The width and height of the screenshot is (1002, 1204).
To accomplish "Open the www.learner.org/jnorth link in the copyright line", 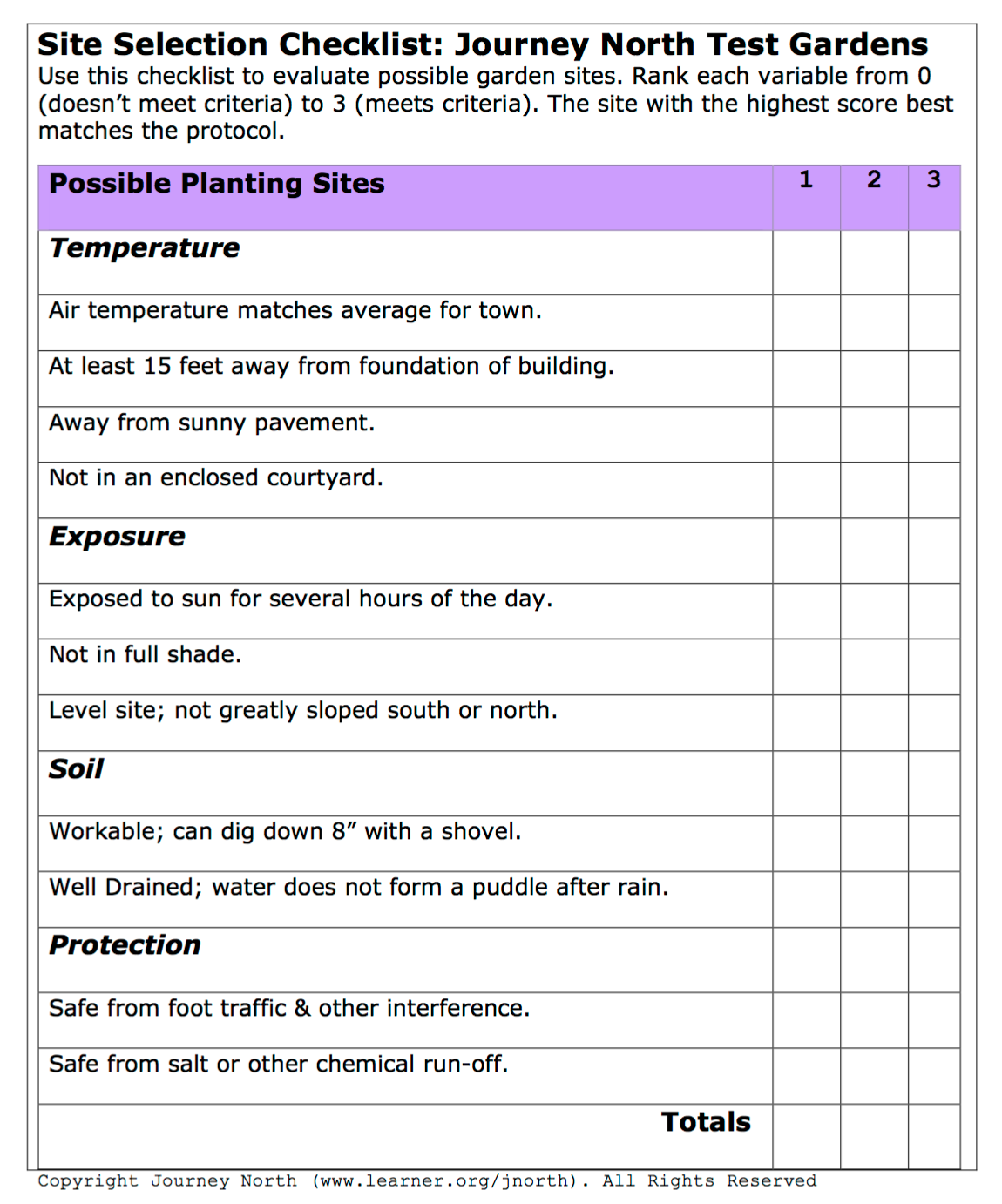I will pos(444,1181).
